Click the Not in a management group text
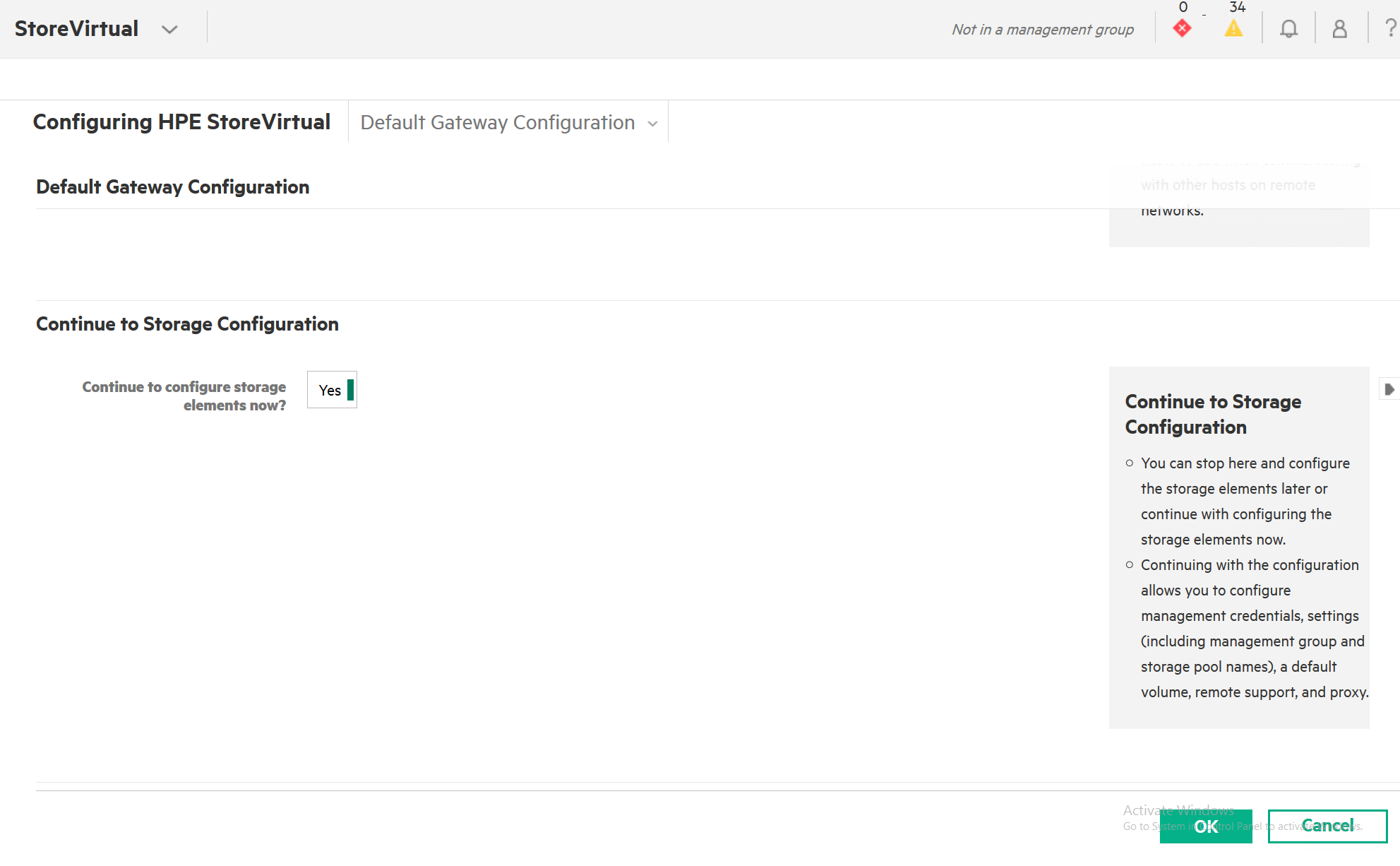The width and height of the screenshot is (1400, 866). click(1042, 30)
